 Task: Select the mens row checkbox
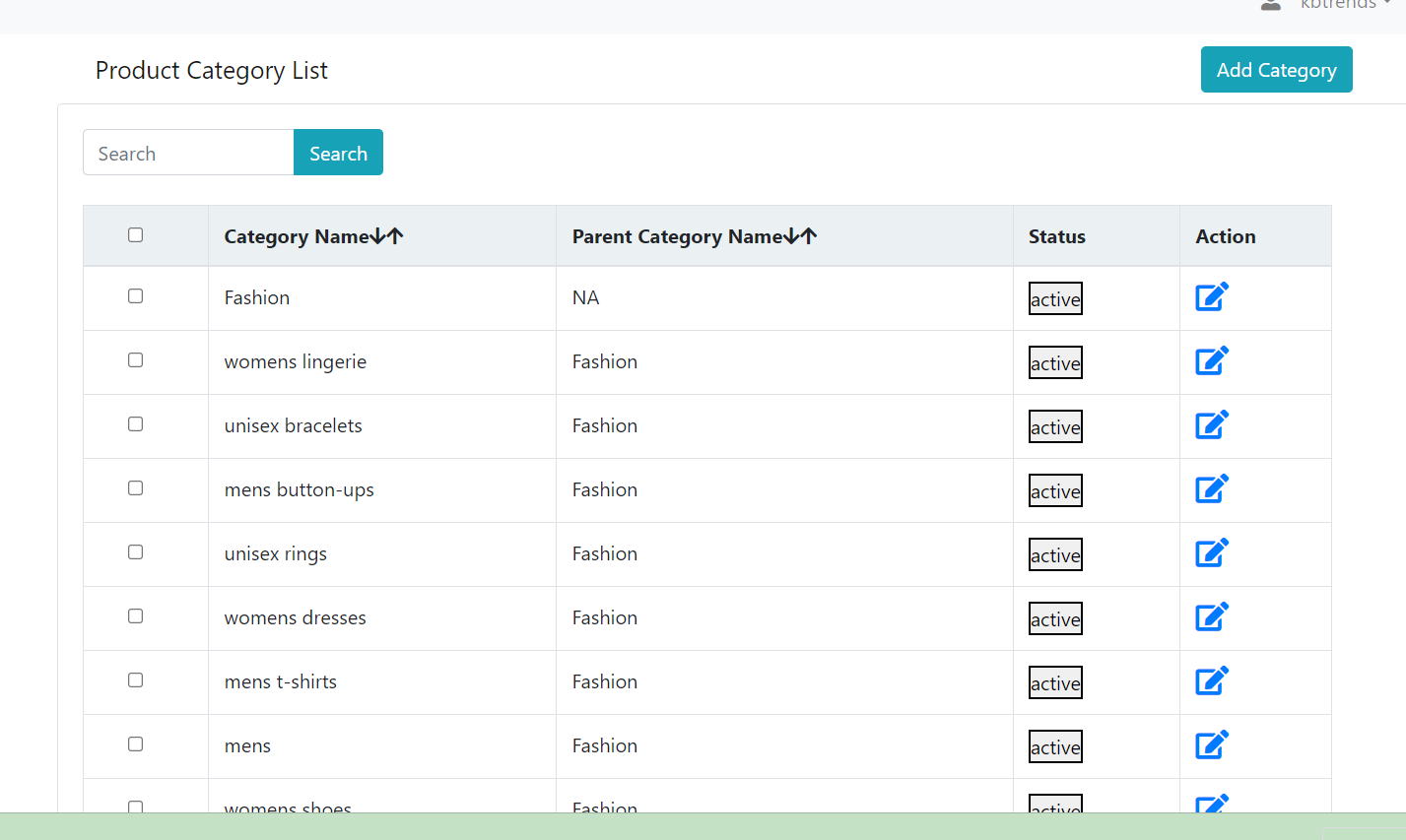[x=136, y=743]
